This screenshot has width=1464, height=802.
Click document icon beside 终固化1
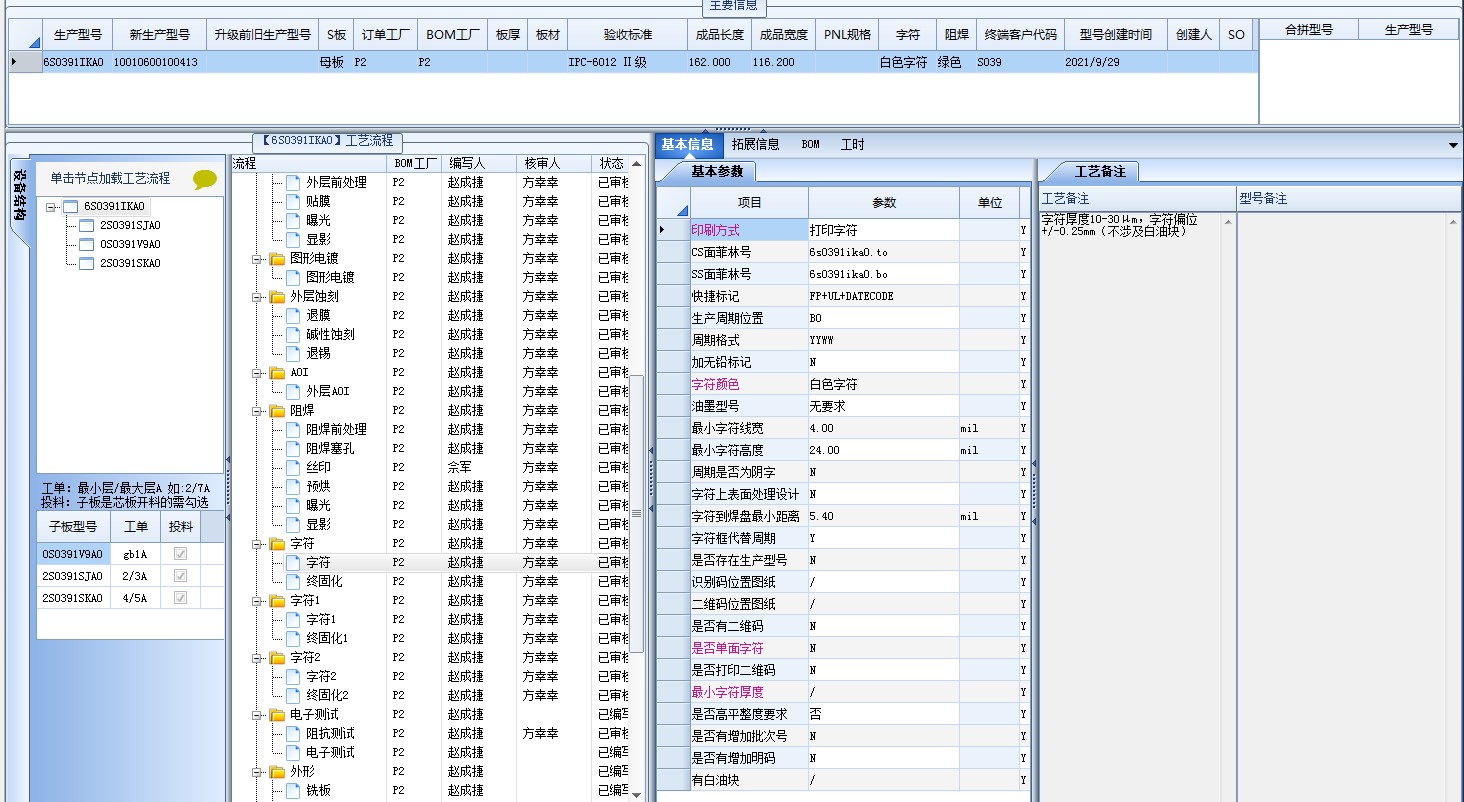point(293,638)
